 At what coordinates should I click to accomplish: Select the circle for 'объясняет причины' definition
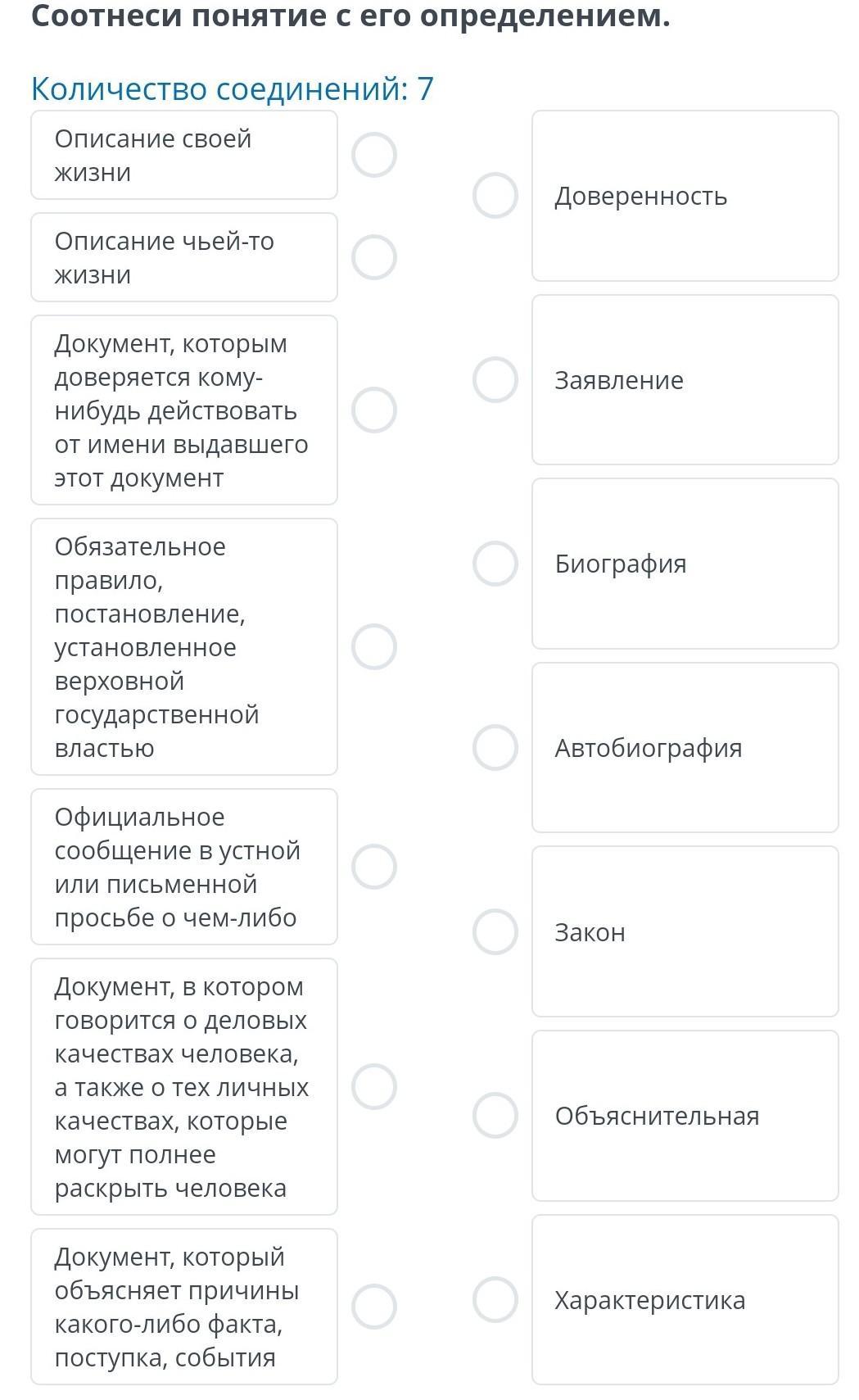(x=374, y=1306)
